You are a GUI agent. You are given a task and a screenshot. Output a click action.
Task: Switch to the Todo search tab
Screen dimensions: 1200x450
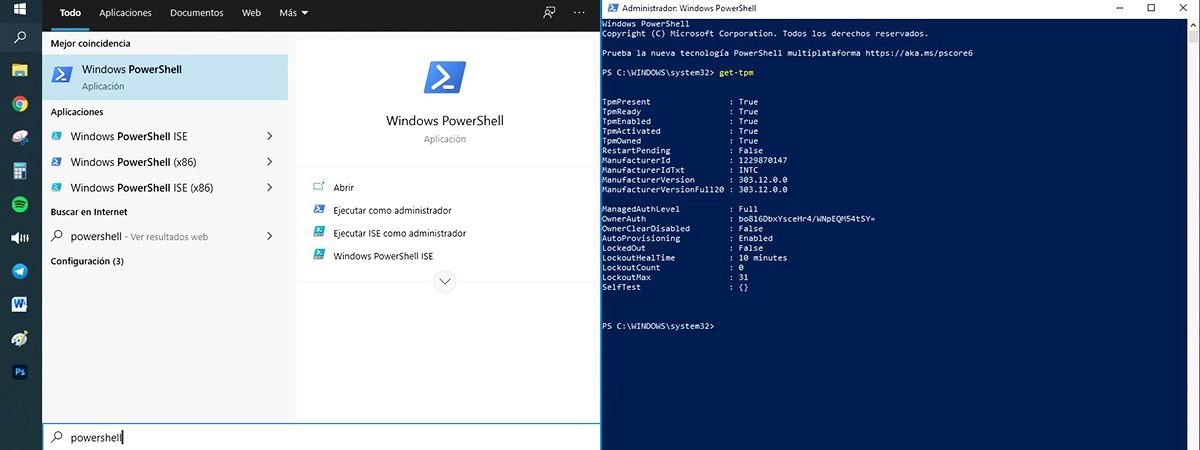tap(71, 13)
